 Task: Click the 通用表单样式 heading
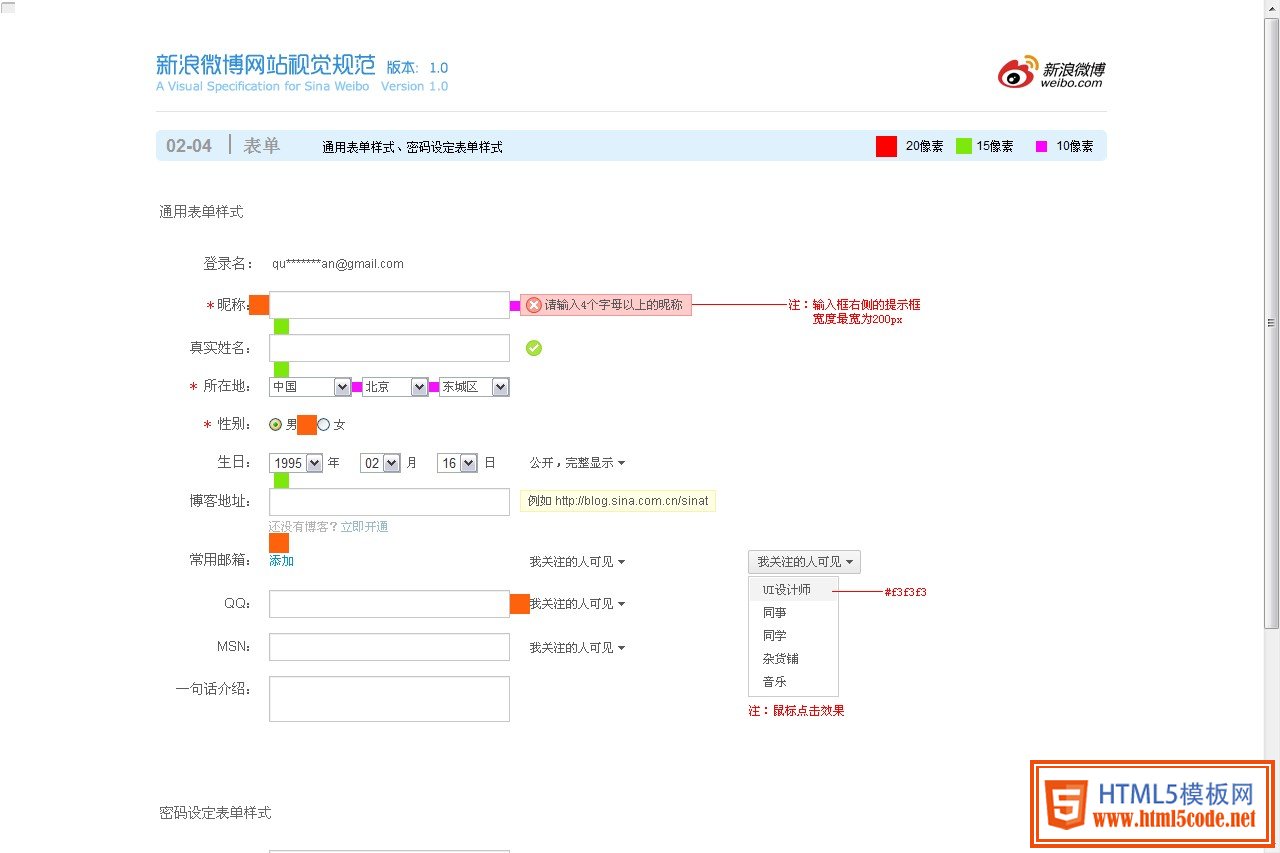coord(201,212)
